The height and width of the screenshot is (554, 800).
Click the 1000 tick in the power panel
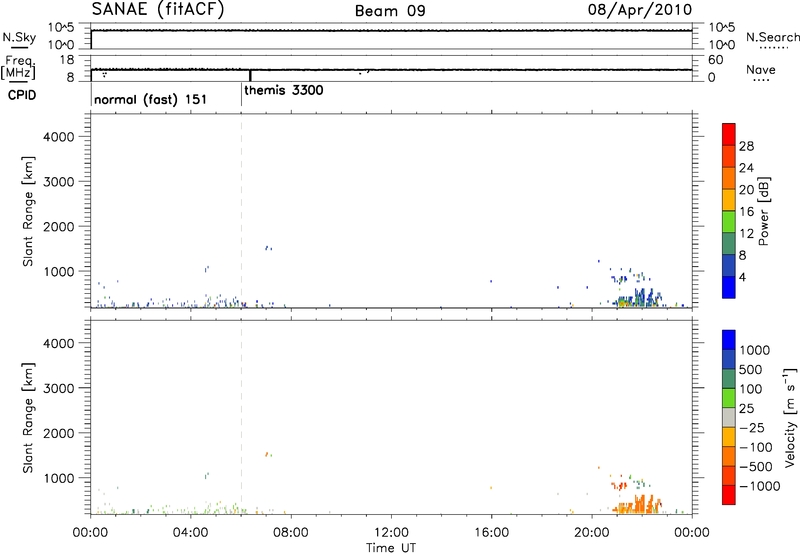(x=58, y=271)
